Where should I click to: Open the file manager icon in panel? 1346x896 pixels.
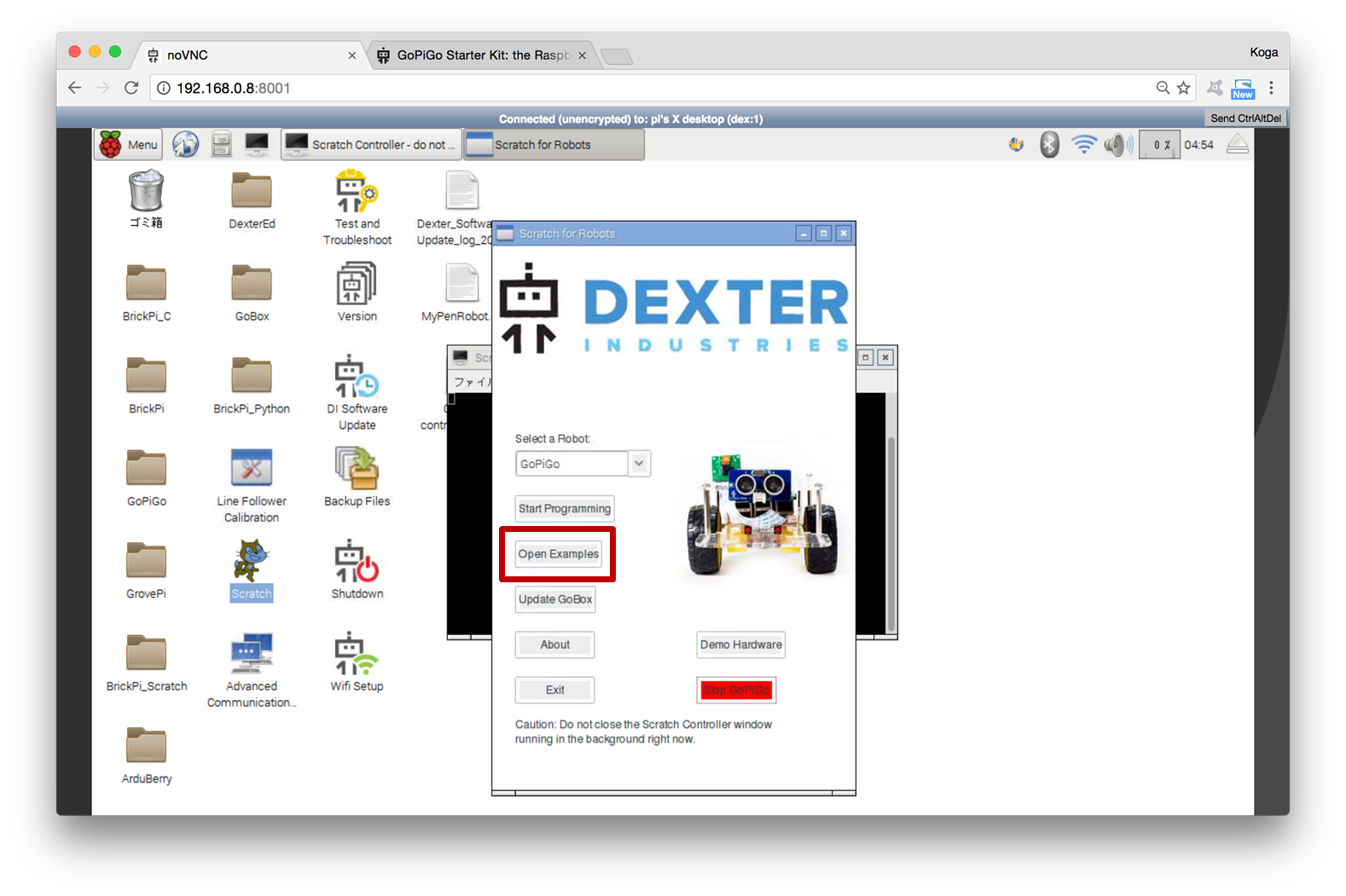222,145
